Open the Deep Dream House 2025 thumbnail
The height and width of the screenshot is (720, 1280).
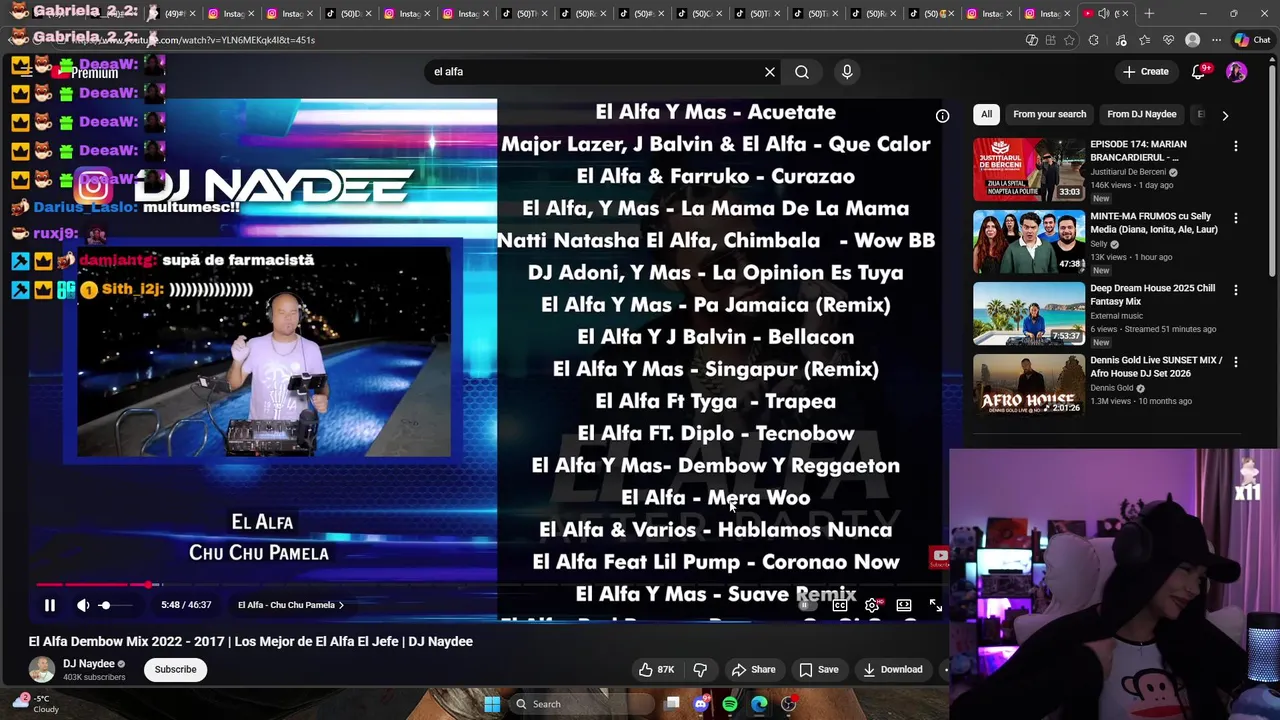pos(1028,313)
